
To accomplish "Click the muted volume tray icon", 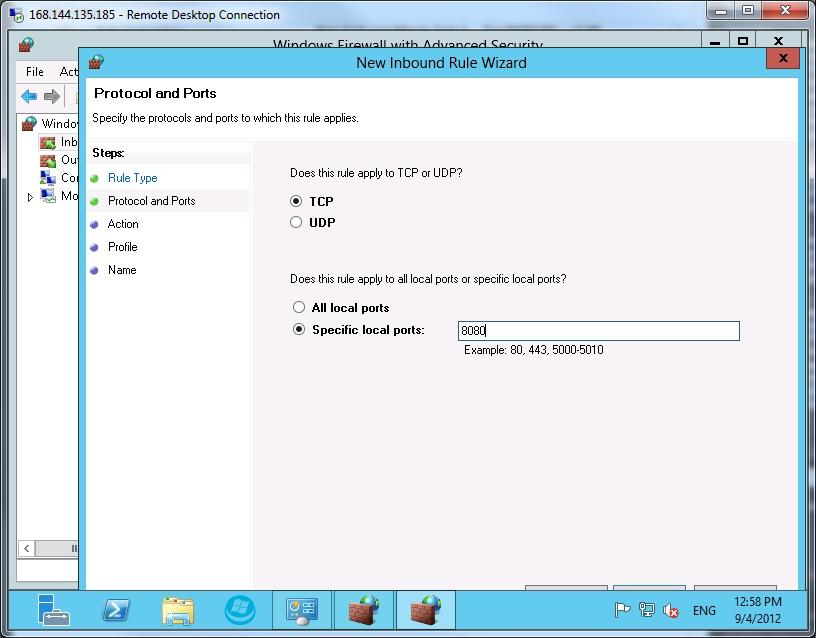I will [671, 610].
